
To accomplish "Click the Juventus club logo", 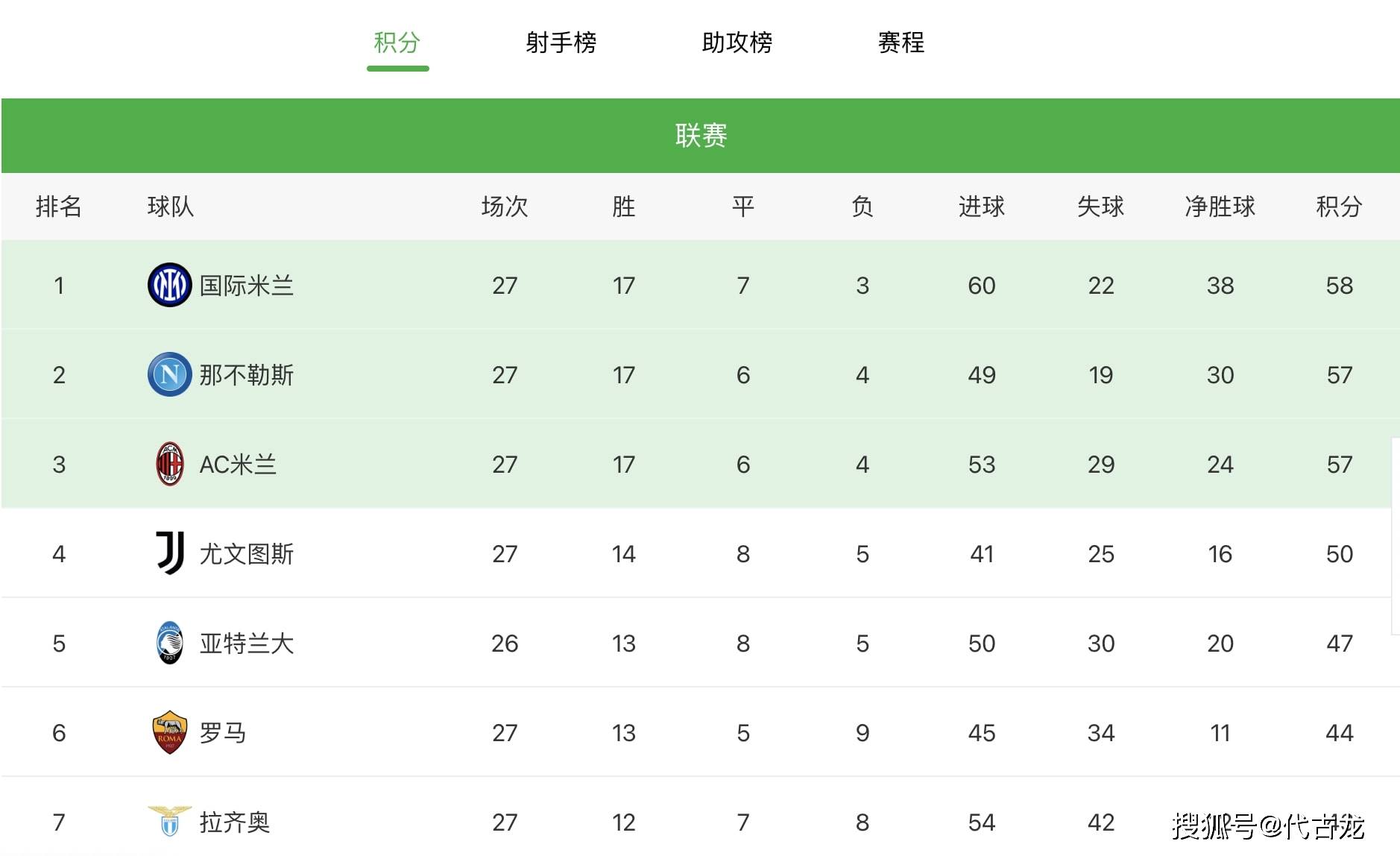I will pyautogui.click(x=170, y=553).
